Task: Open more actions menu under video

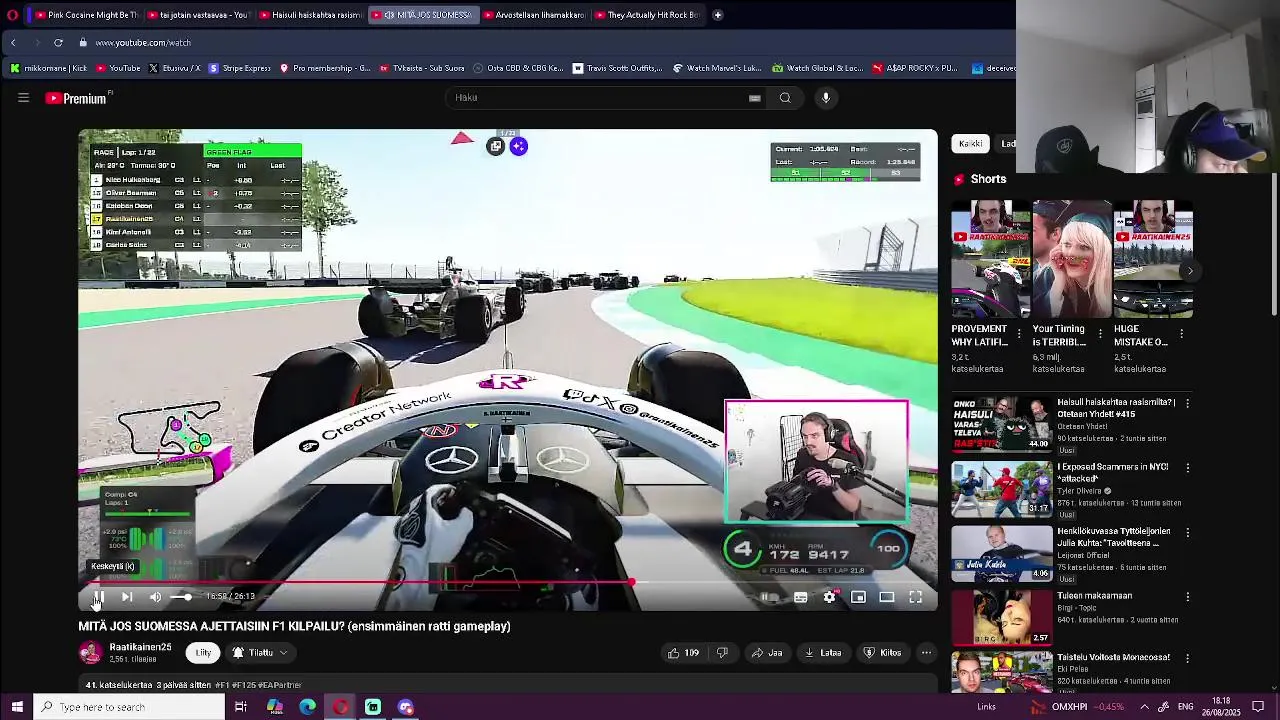Action: click(926, 653)
